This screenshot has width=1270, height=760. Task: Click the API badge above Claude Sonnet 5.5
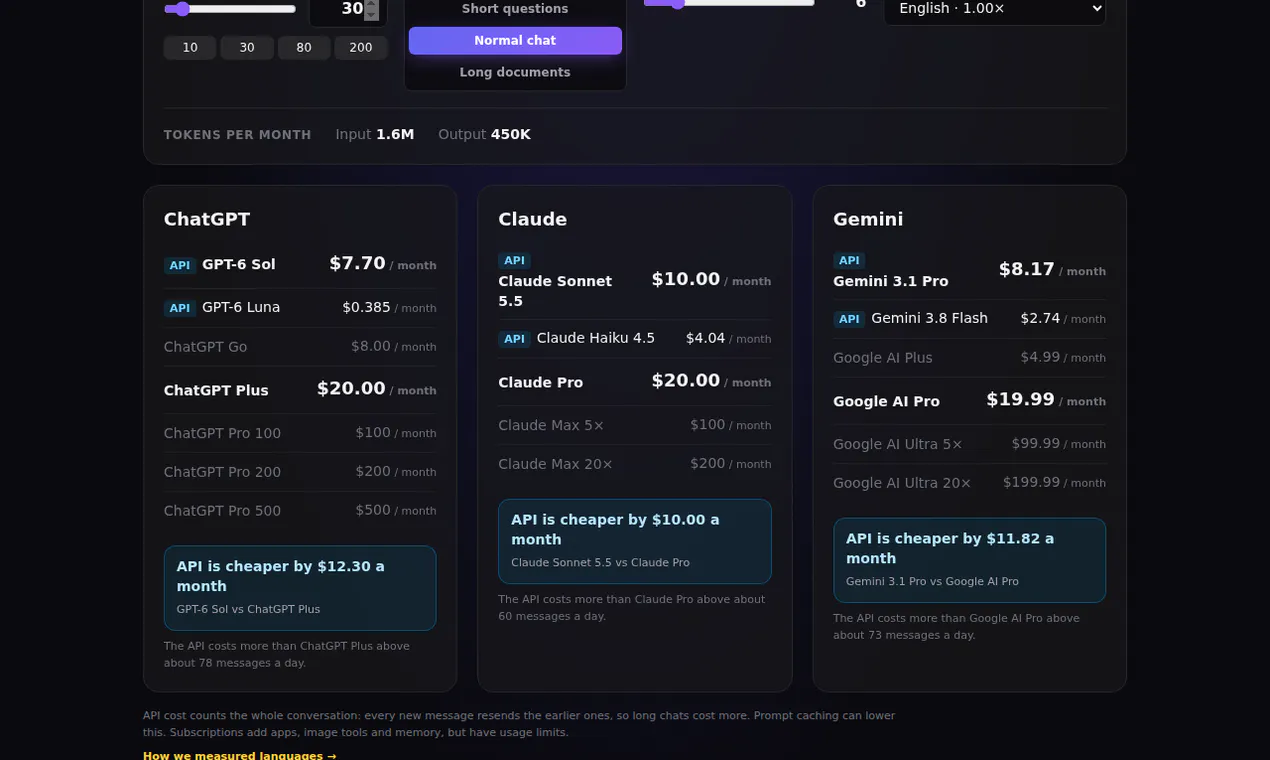click(x=514, y=260)
